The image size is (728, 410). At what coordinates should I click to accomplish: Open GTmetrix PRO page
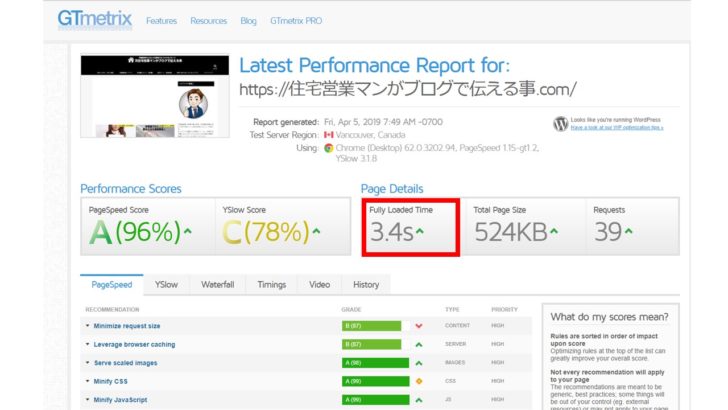[296, 21]
